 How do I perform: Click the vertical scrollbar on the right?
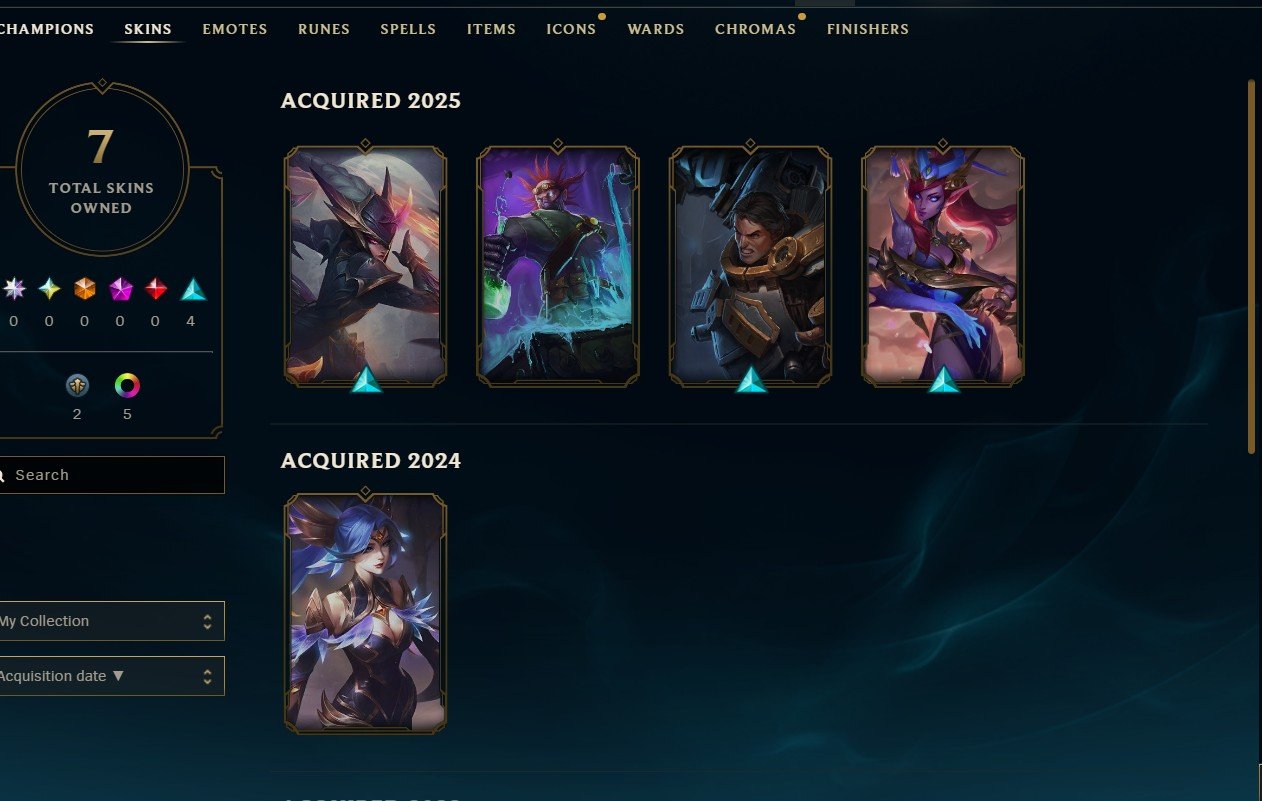pos(1251,266)
